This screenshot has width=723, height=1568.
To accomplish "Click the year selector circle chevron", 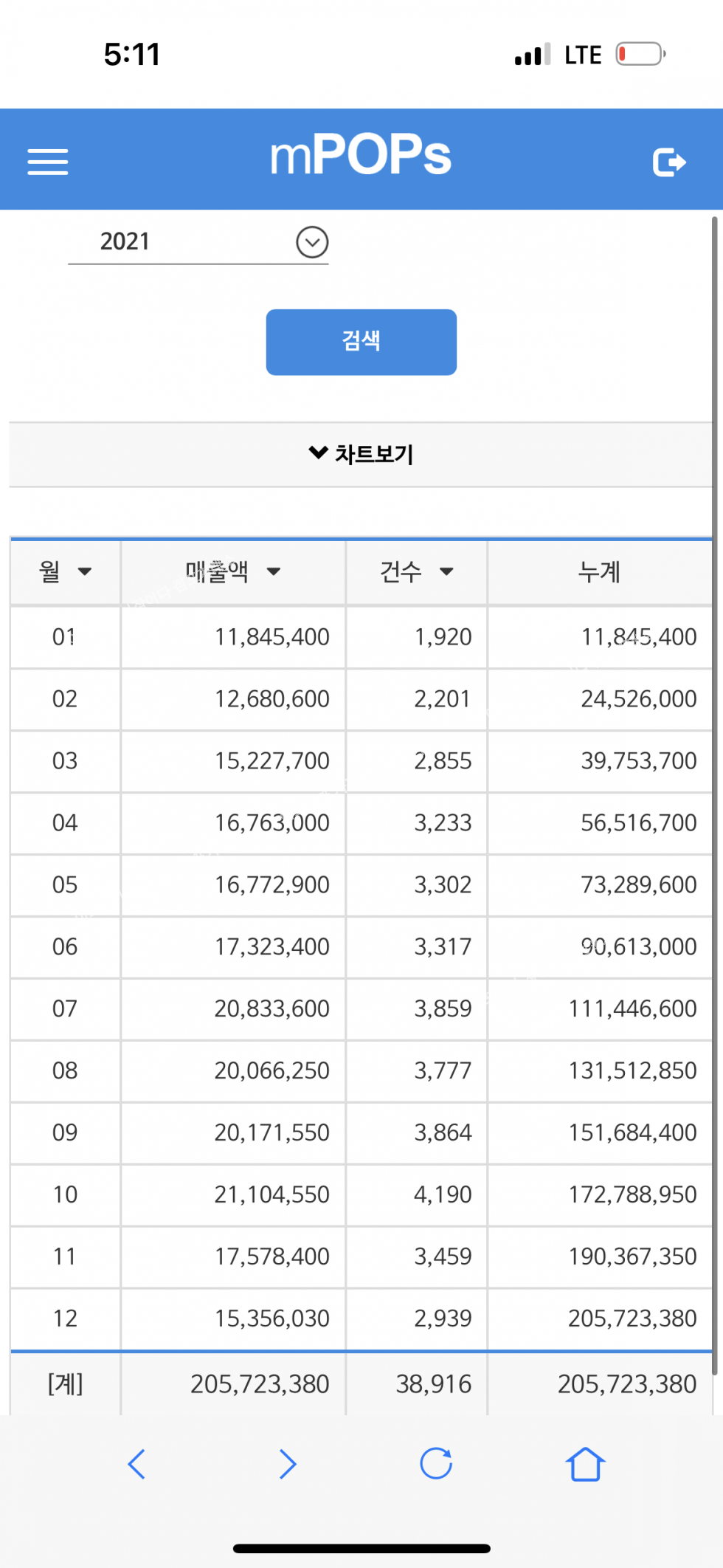I will pyautogui.click(x=312, y=242).
